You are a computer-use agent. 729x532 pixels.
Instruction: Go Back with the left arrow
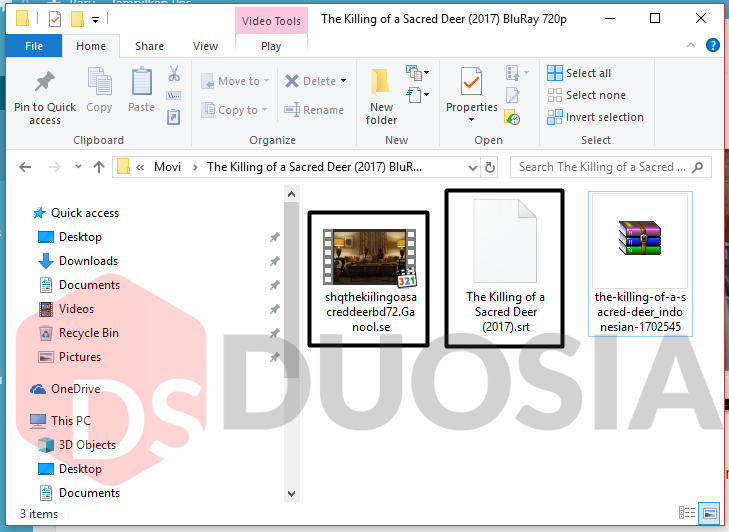25,167
